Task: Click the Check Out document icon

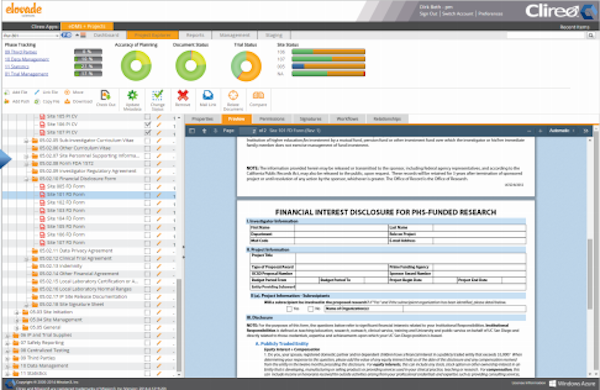Action: pyautogui.click(x=105, y=95)
